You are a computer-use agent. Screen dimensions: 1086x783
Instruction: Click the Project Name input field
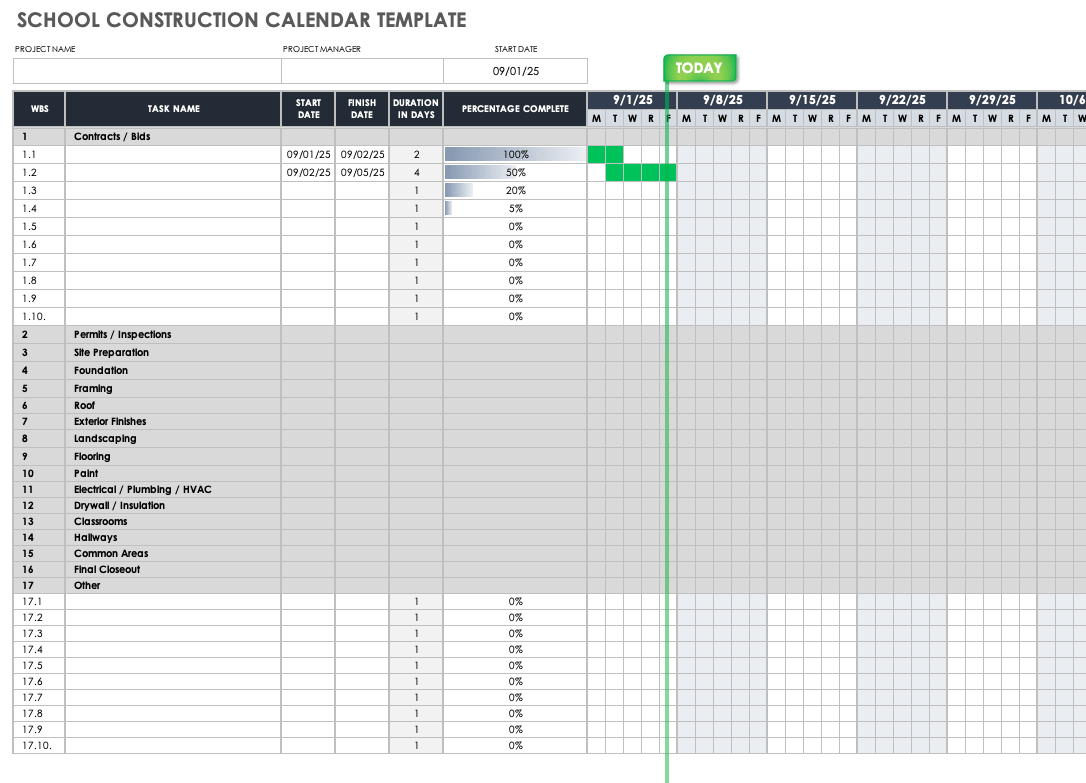[x=146, y=71]
